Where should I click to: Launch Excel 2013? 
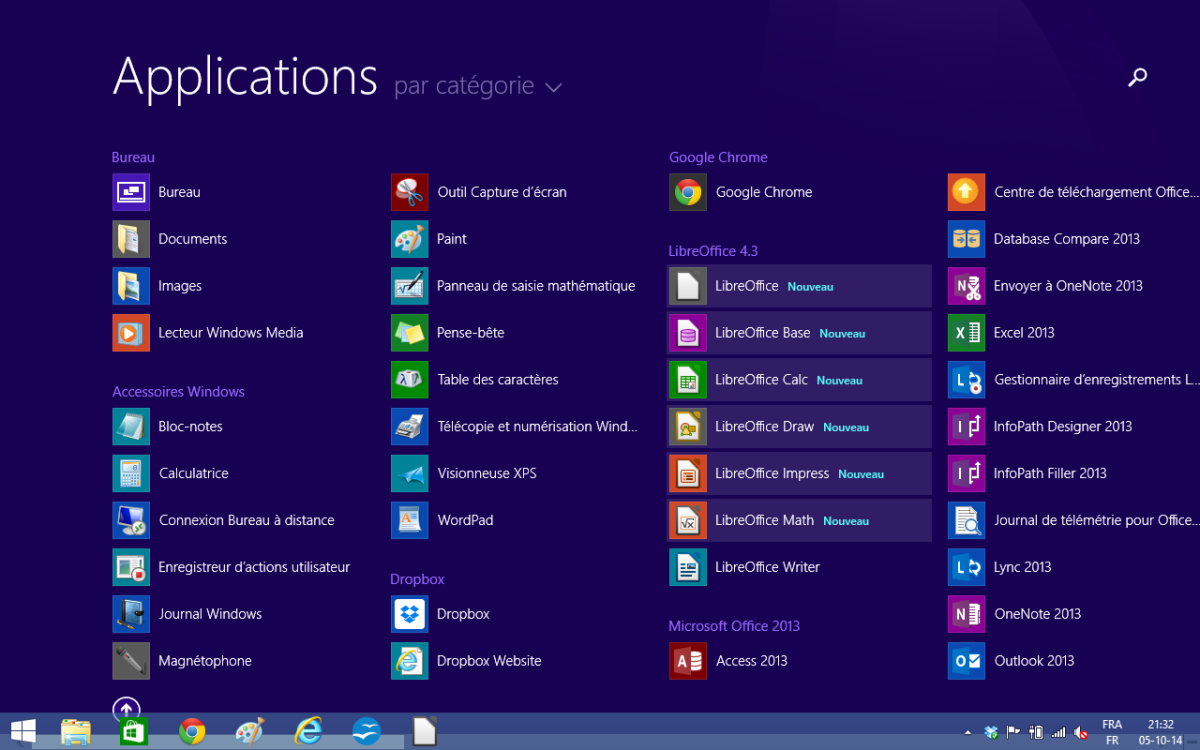(x=1001, y=333)
